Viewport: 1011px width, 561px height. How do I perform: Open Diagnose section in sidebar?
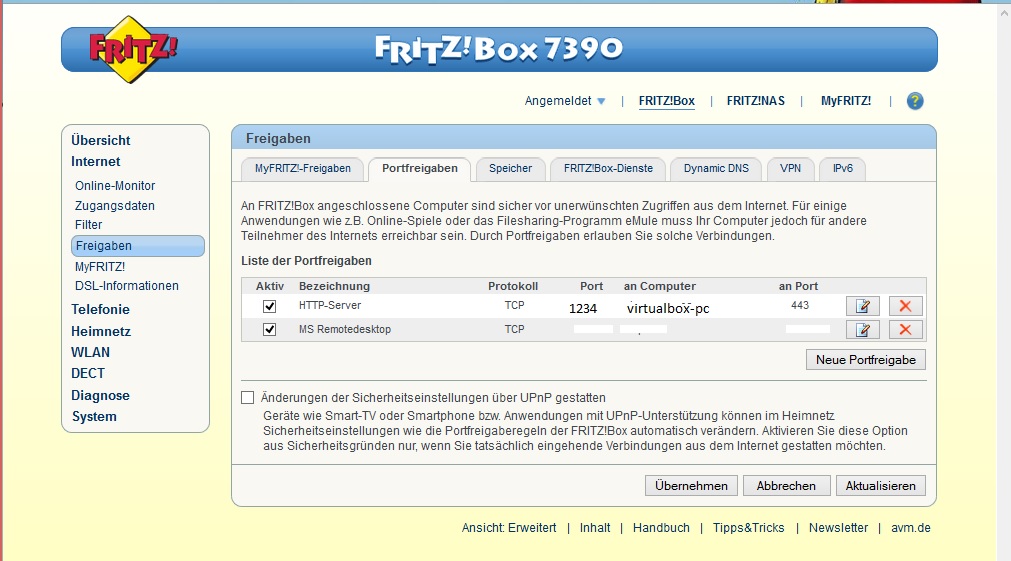(x=100, y=396)
